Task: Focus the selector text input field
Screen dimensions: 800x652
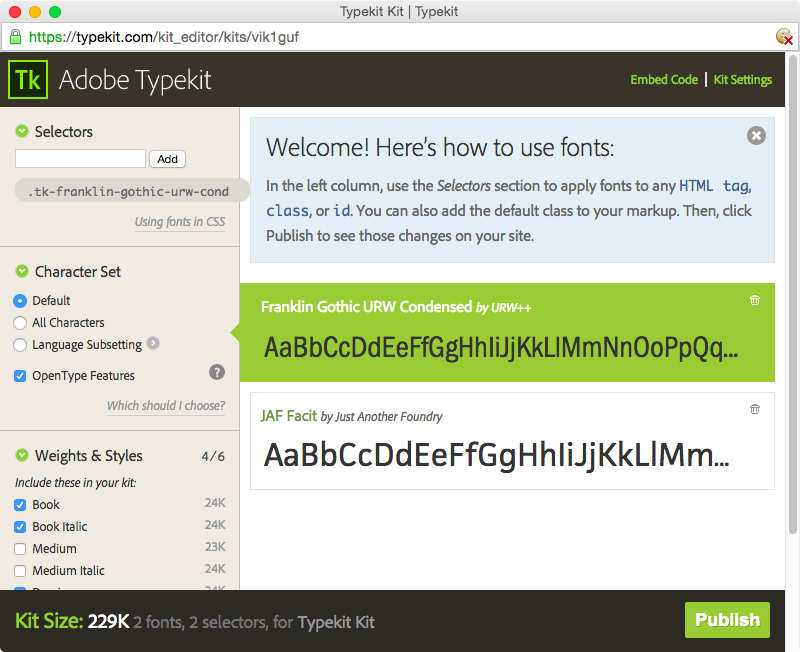Action: point(81,159)
